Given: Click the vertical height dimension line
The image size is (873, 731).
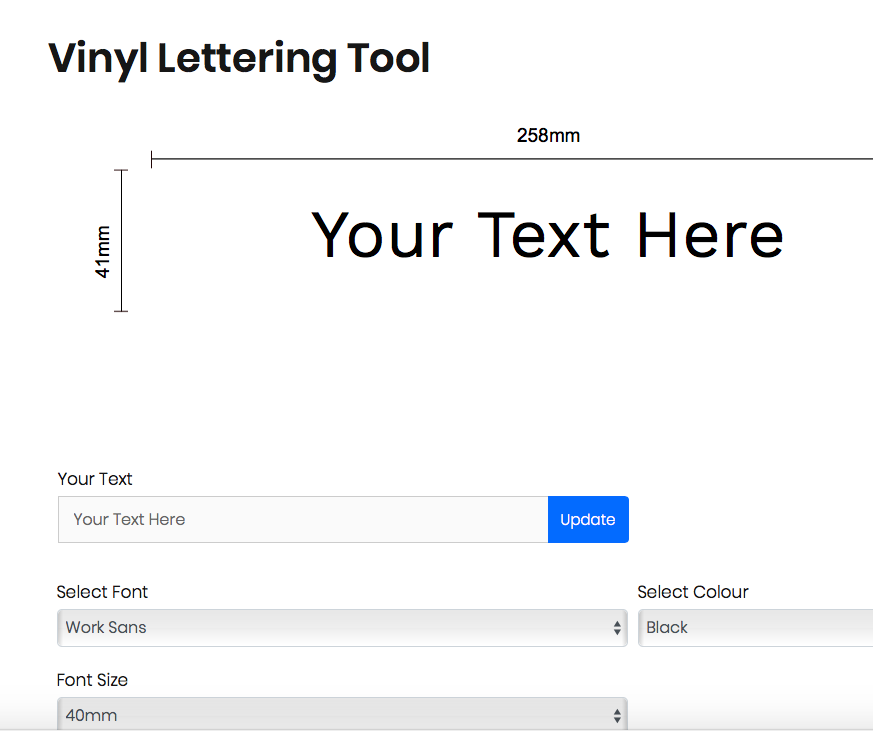Looking at the screenshot, I should click(121, 240).
